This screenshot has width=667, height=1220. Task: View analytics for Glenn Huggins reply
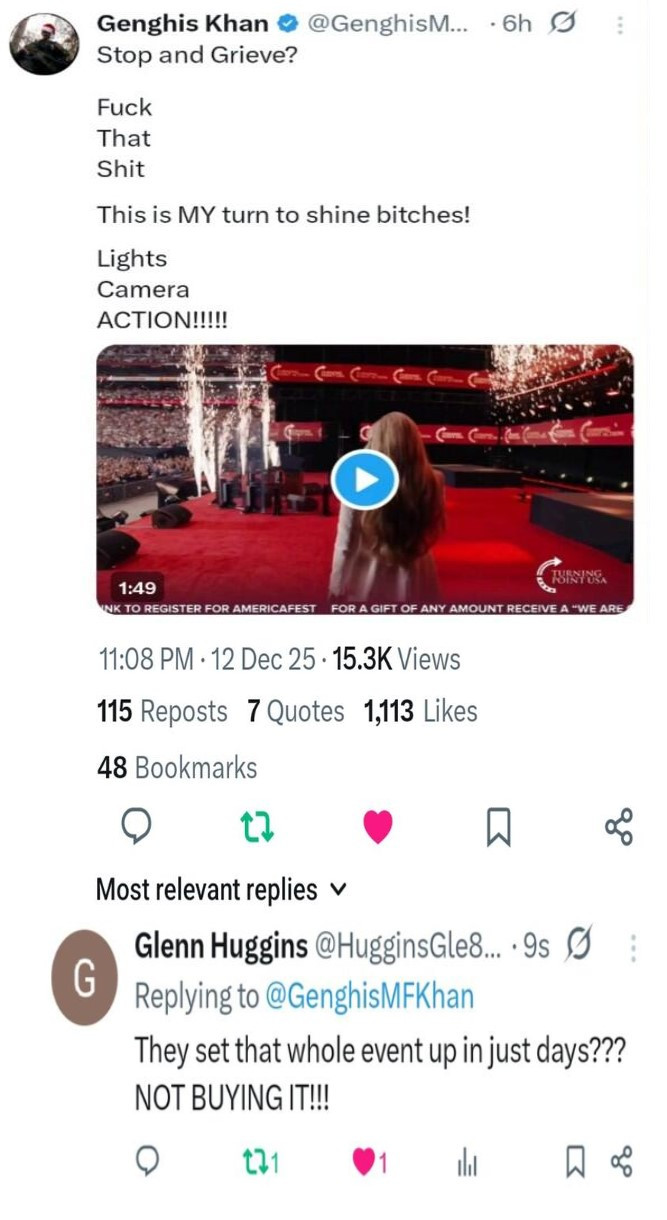[467, 1161]
